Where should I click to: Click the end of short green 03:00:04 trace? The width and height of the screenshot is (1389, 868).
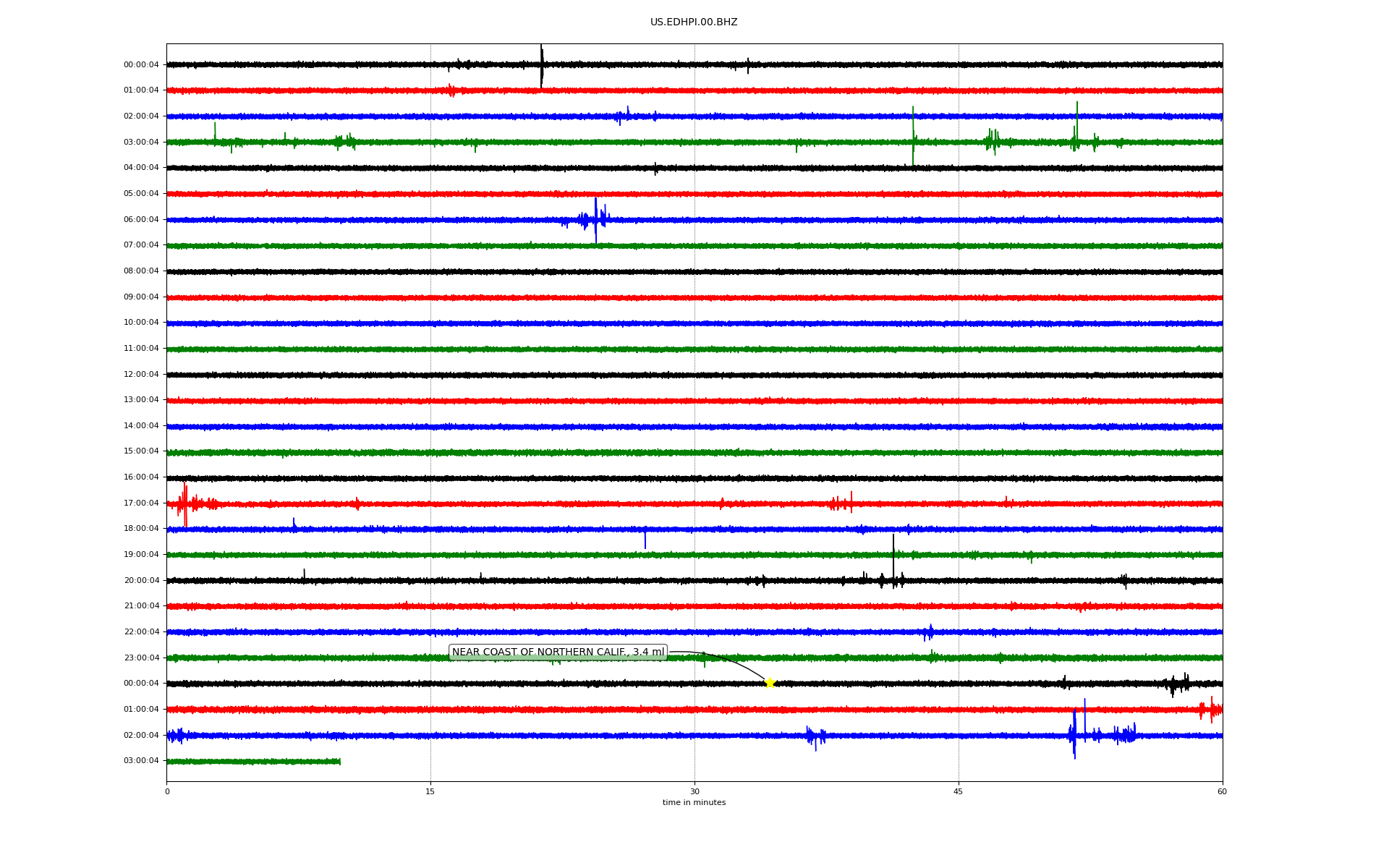tap(339, 761)
